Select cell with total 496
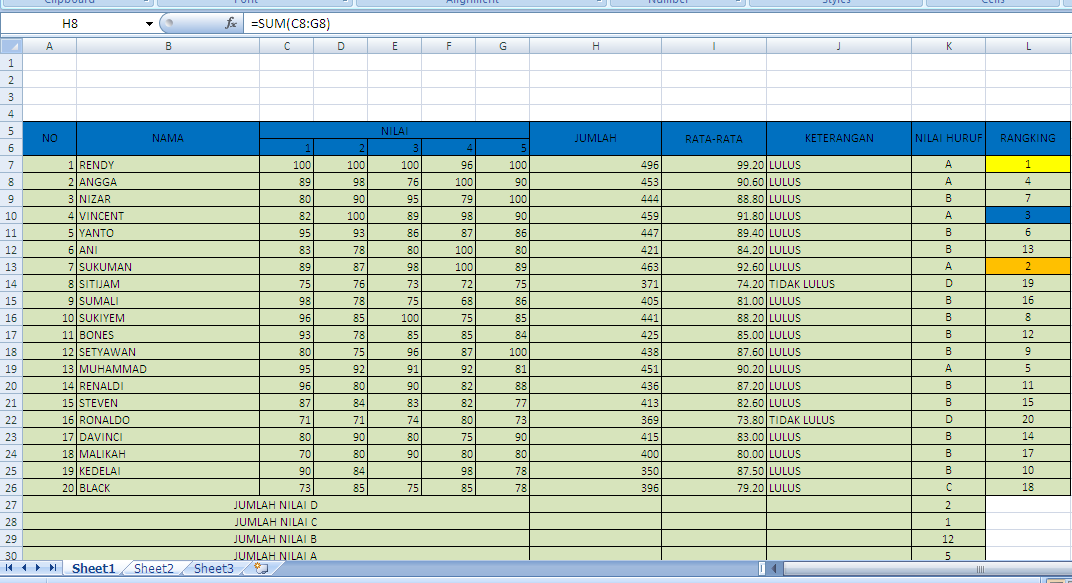The image size is (1072, 583). 595,165
